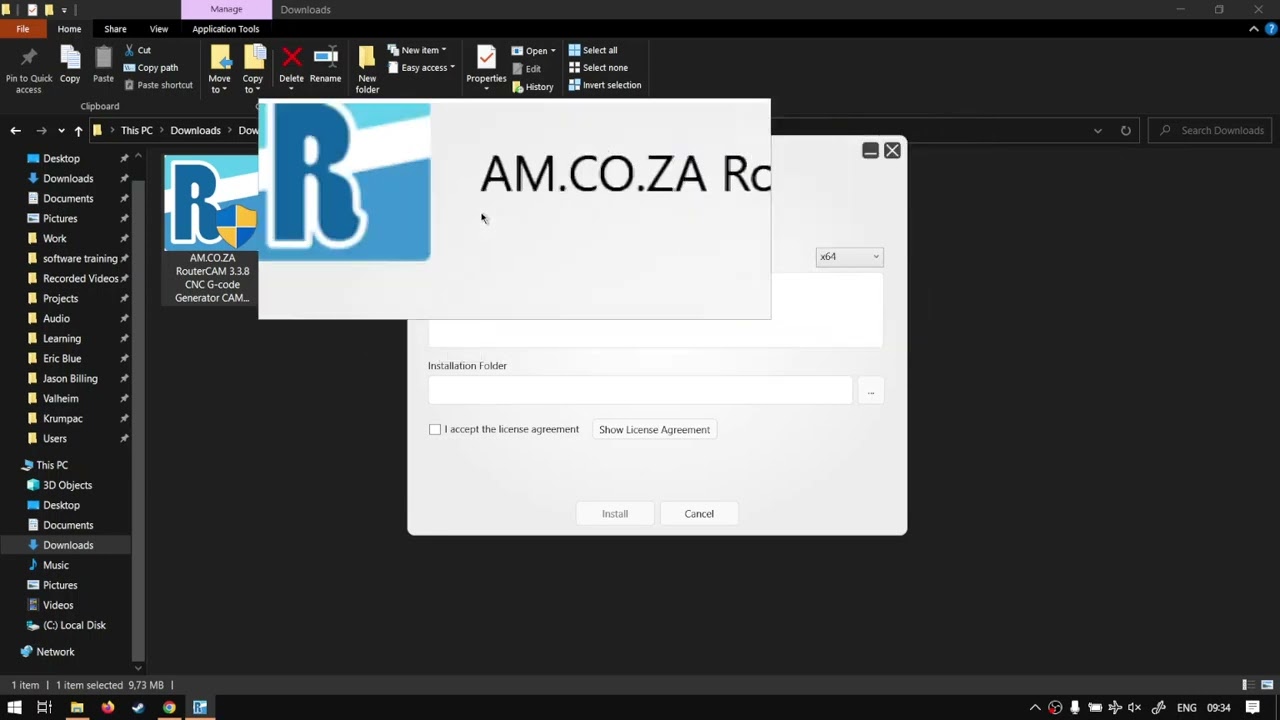Click This PC in the address breadcrumb
Viewport: 1280px width, 720px height.
(137, 131)
